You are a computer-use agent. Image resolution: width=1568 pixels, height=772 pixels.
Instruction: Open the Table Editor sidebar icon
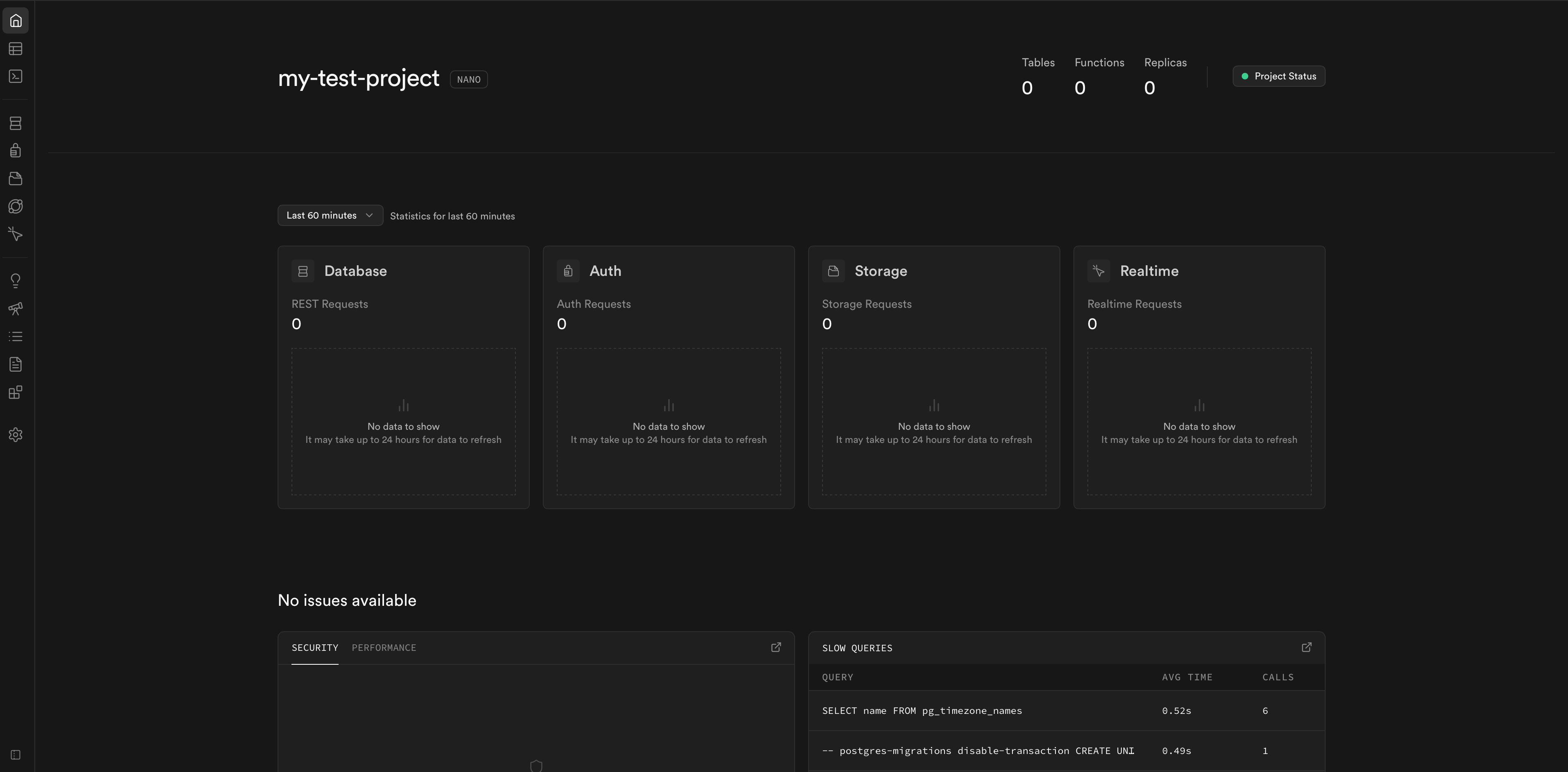[16, 49]
